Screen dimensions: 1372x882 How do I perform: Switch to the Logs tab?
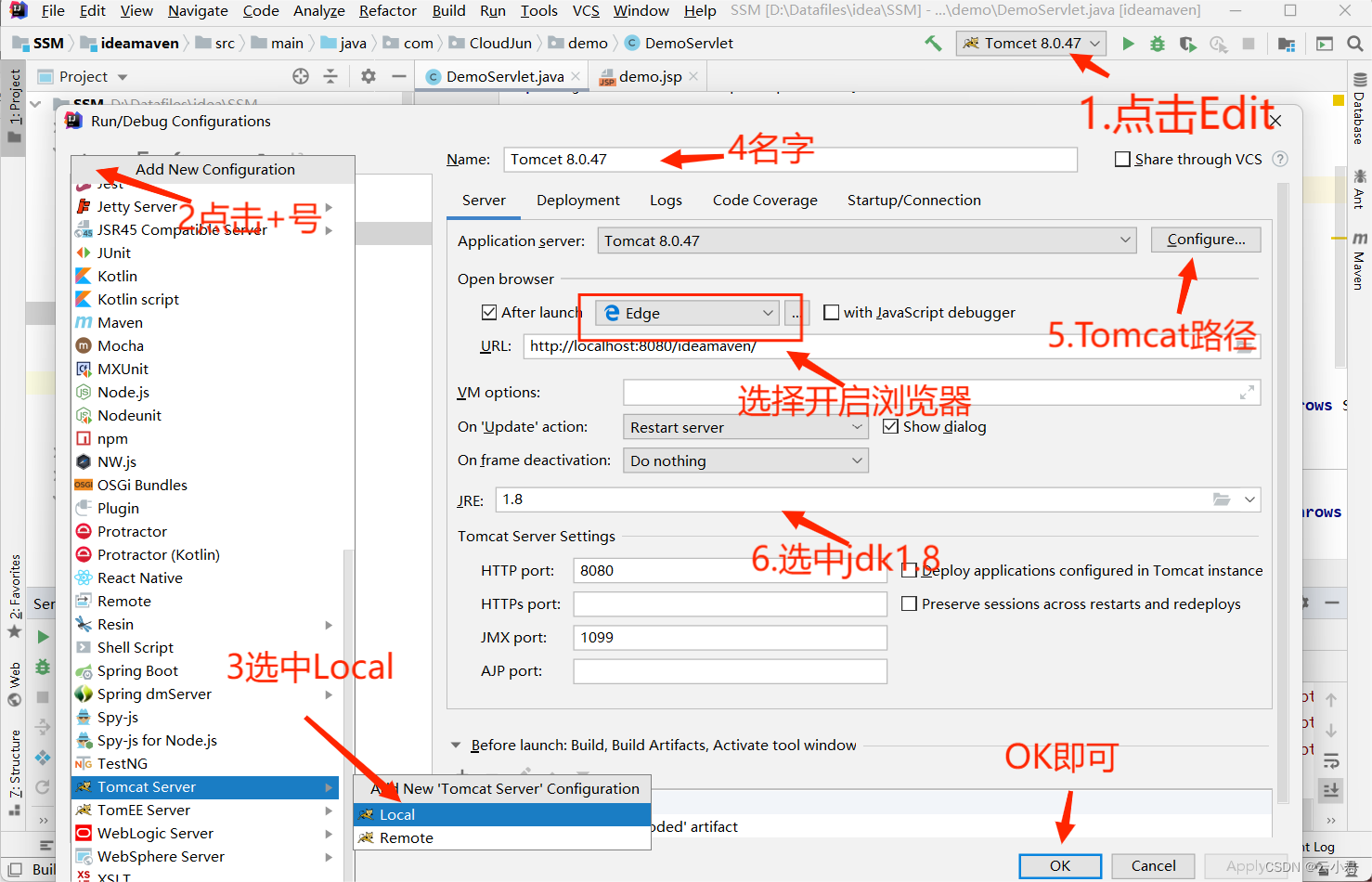(x=666, y=200)
